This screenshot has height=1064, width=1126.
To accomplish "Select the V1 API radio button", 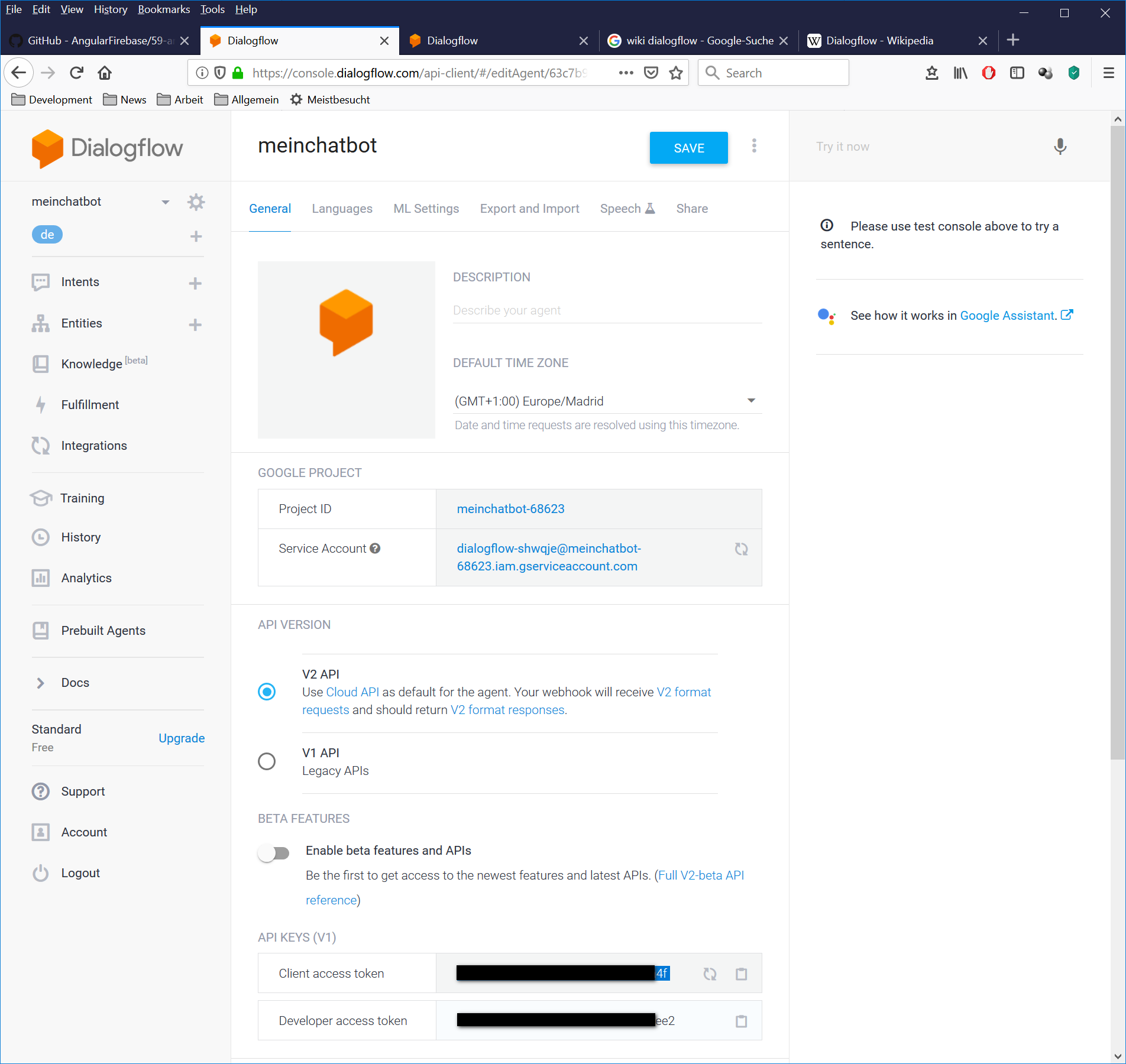I will [x=267, y=761].
